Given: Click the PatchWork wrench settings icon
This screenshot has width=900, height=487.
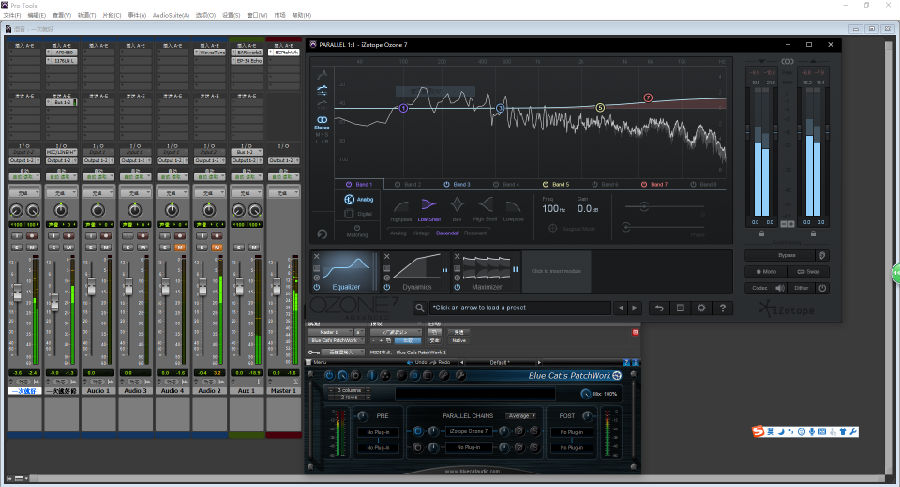Looking at the screenshot, I should [x=460, y=376].
